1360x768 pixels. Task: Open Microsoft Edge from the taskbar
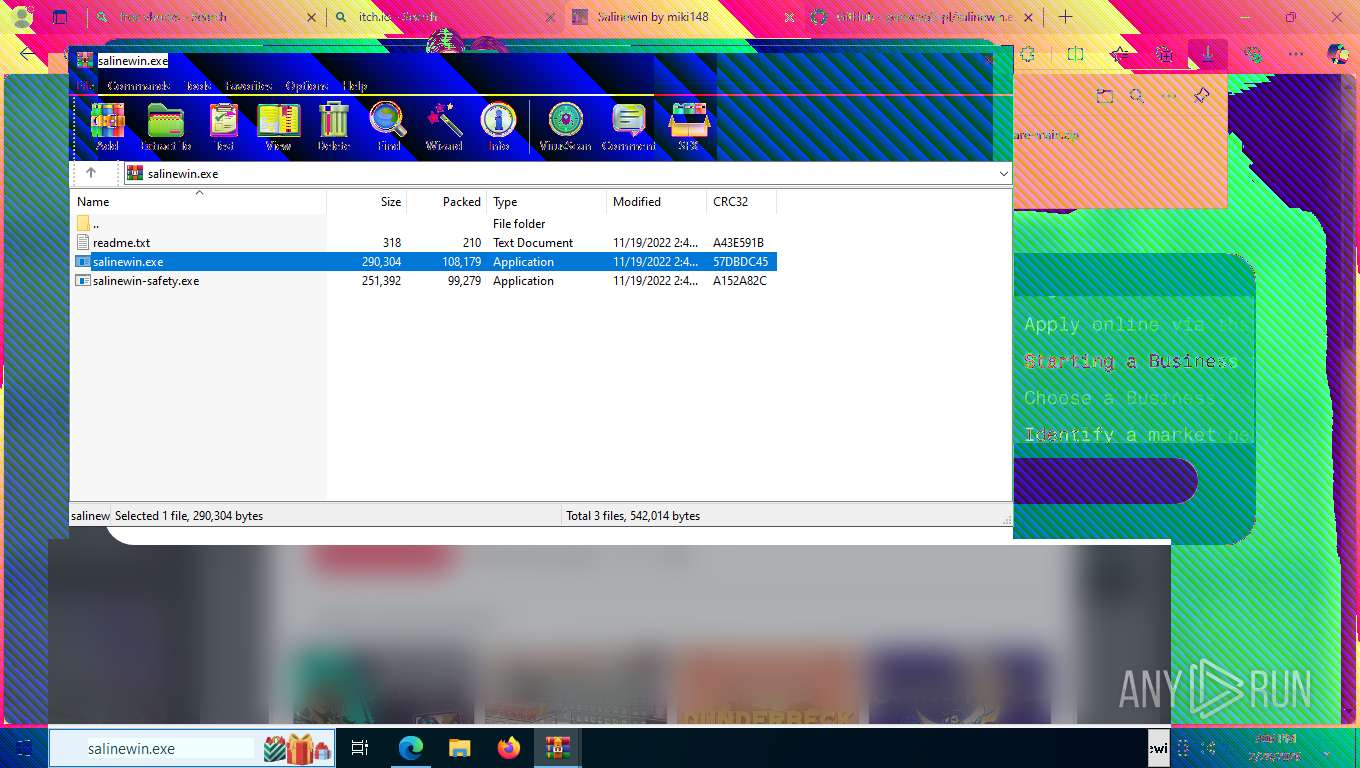click(411, 748)
